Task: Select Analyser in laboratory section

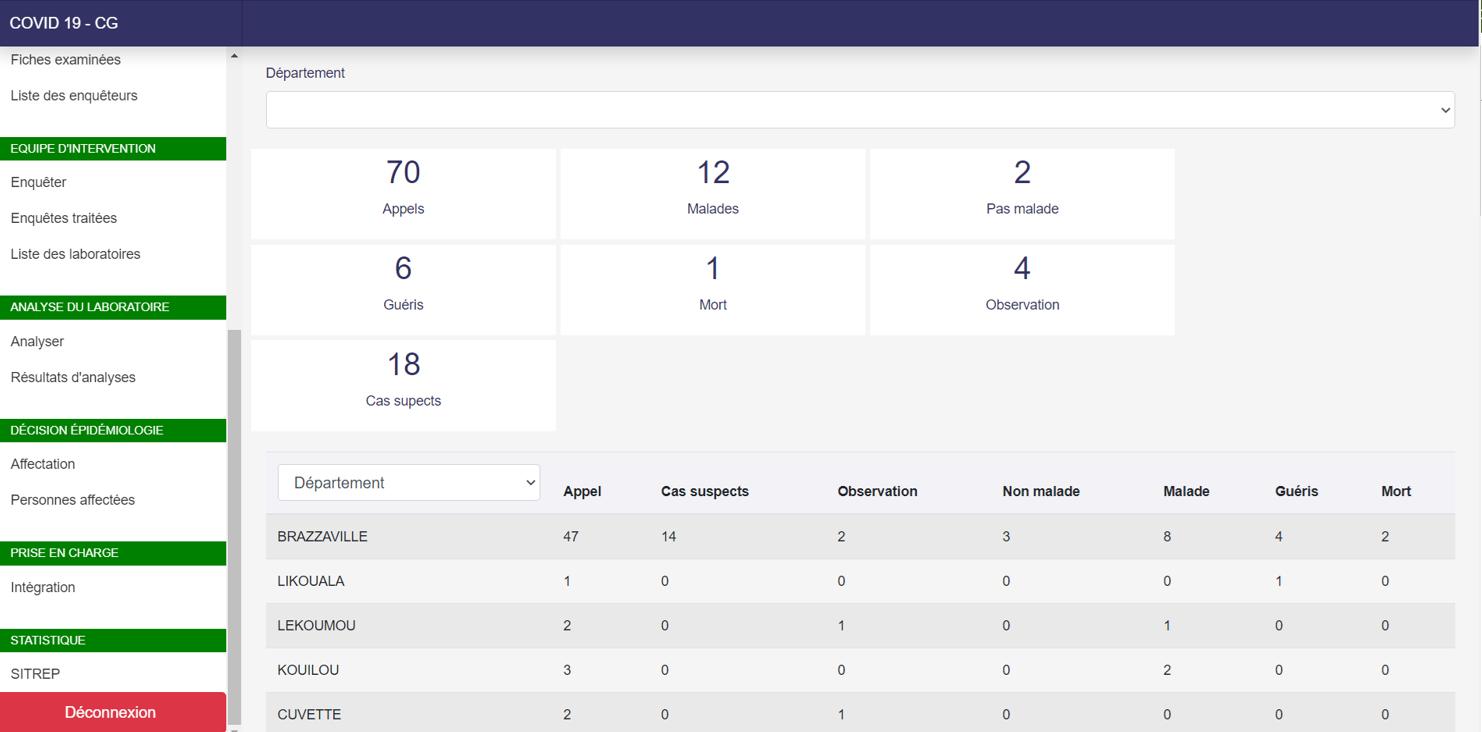Action: click(x=37, y=341)
